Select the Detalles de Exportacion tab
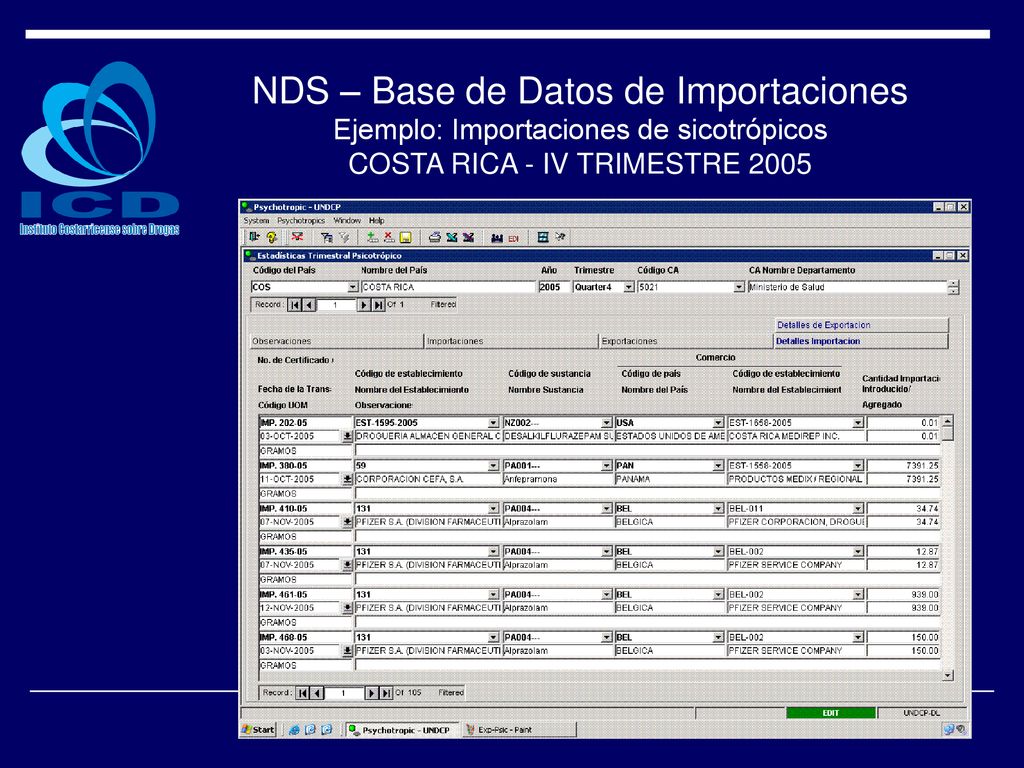This screenshot has width=1024, height=768. [x=861, y=325]
